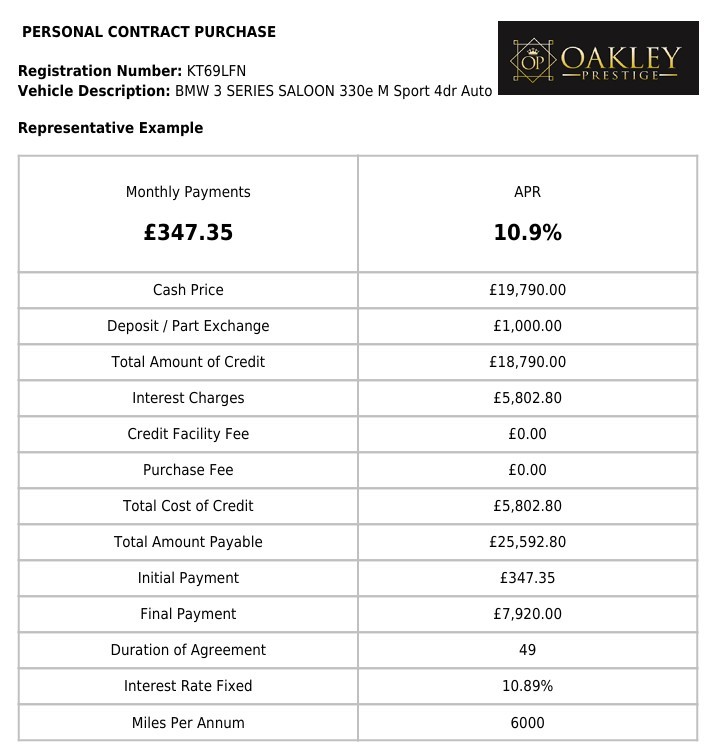Select the Interest Charges label
Image resolution: width=722 pixels, height=754 pixels.
pos(188,398)
